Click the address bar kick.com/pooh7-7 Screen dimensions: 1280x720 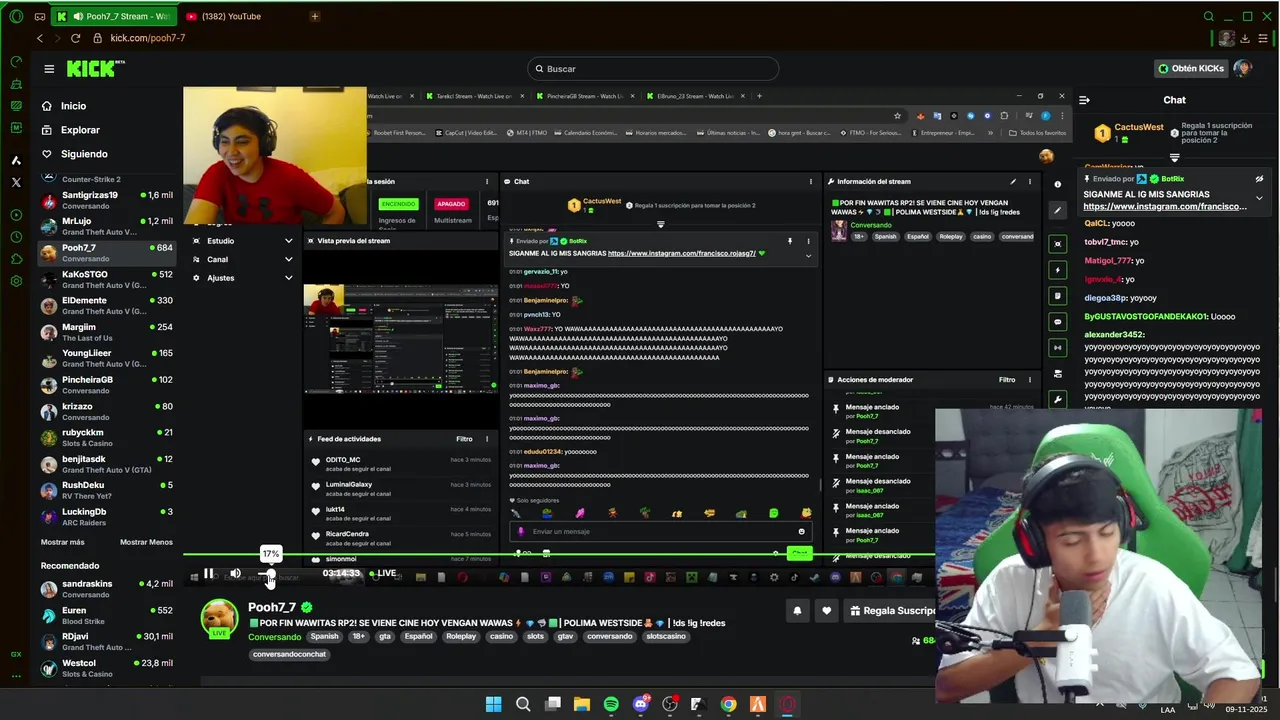click(x=147, y=38)
